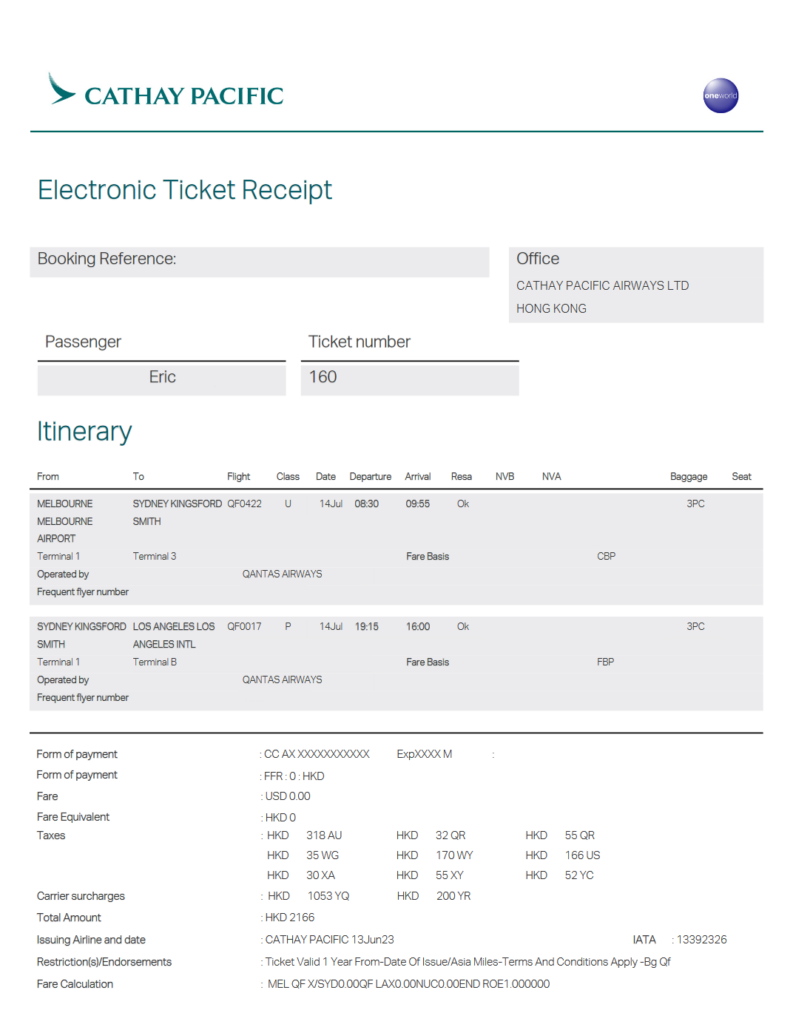
Task: Click fare basis code CBP
Action: [x=606, y=556]
